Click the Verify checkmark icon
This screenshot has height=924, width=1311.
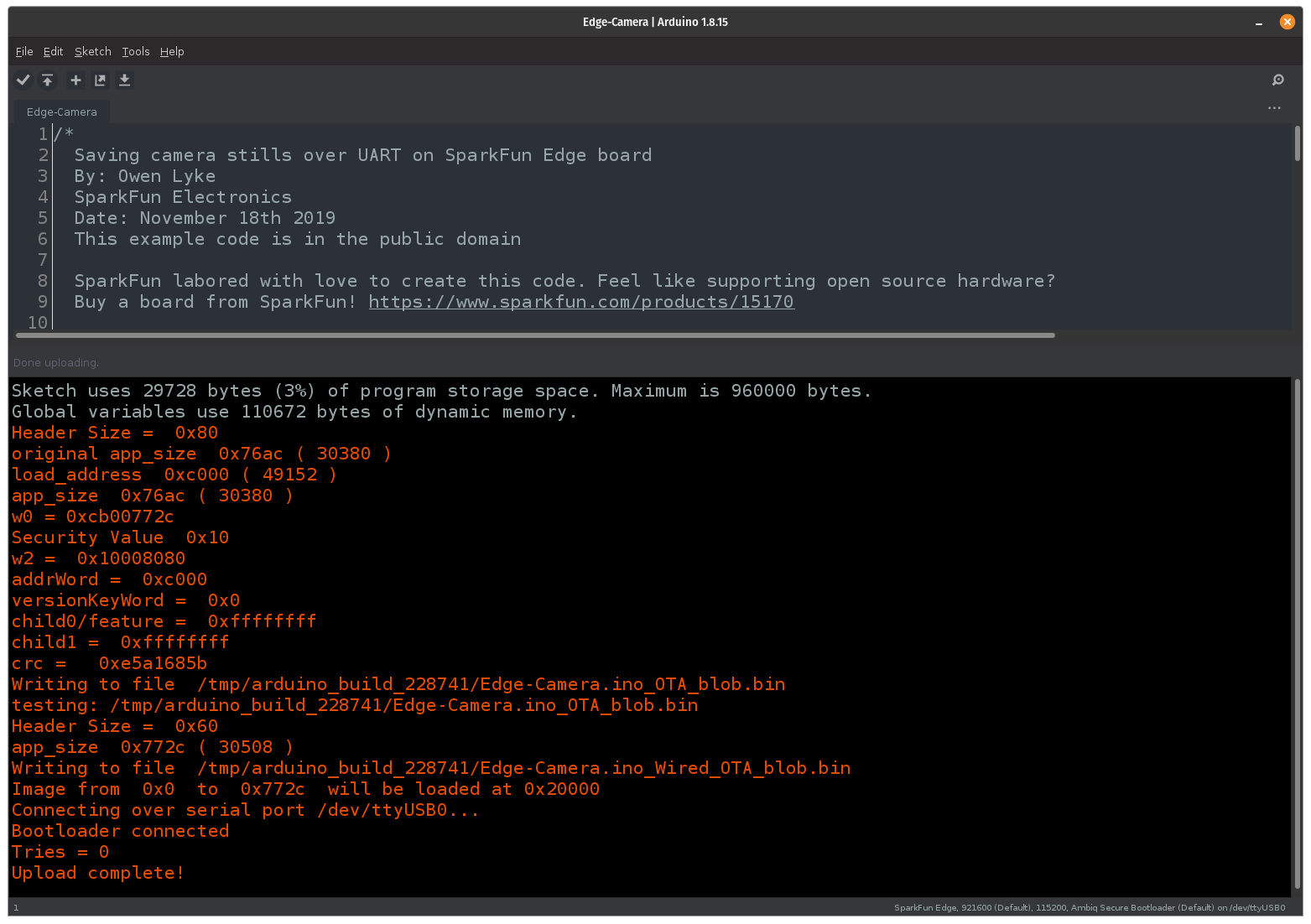pos(23,80)
